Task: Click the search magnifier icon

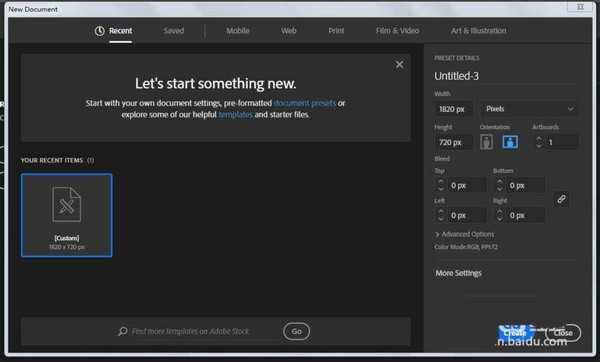Action: coord(122,331)
